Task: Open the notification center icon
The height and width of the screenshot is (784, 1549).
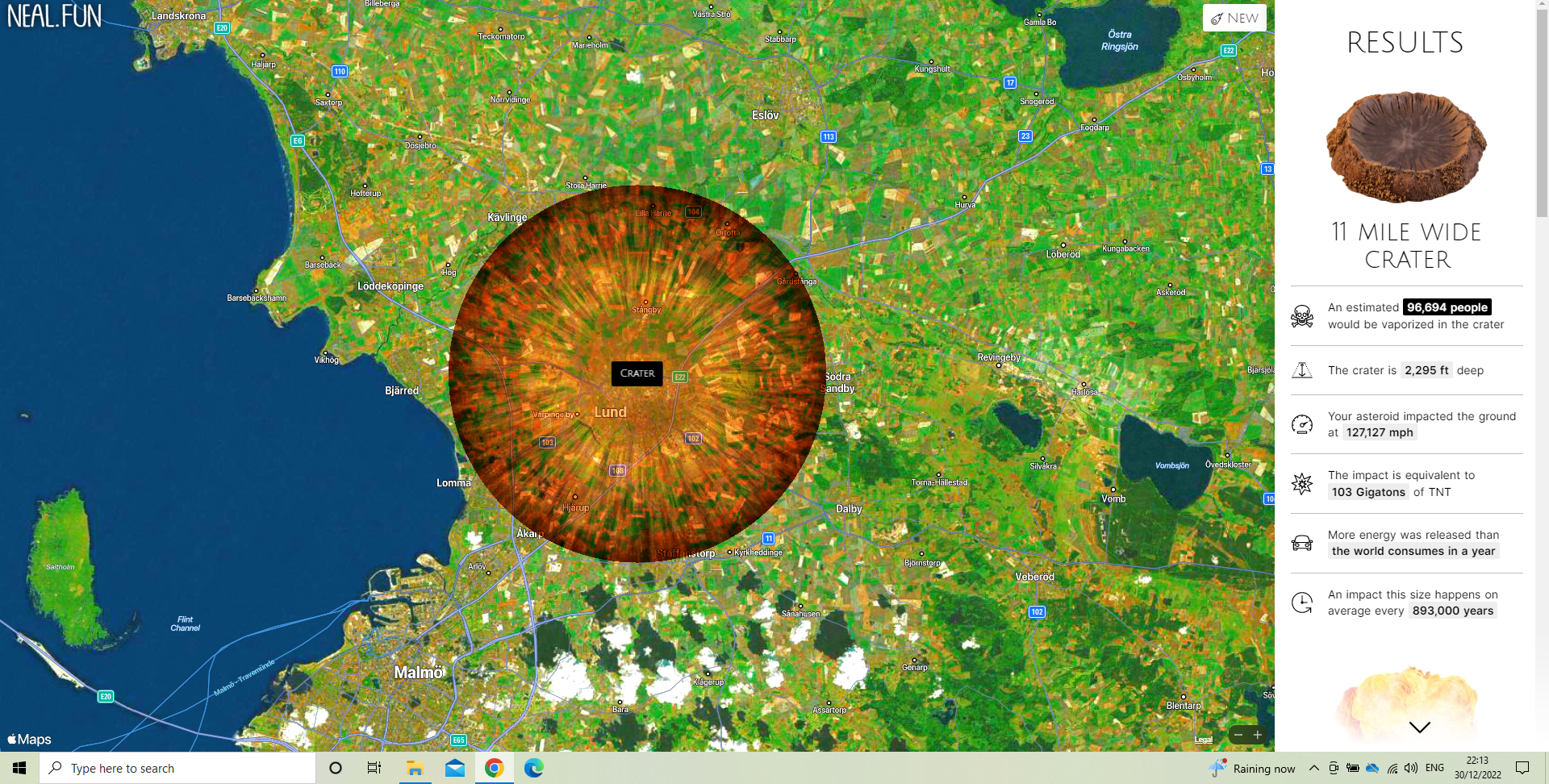Action: [1522, 768]
